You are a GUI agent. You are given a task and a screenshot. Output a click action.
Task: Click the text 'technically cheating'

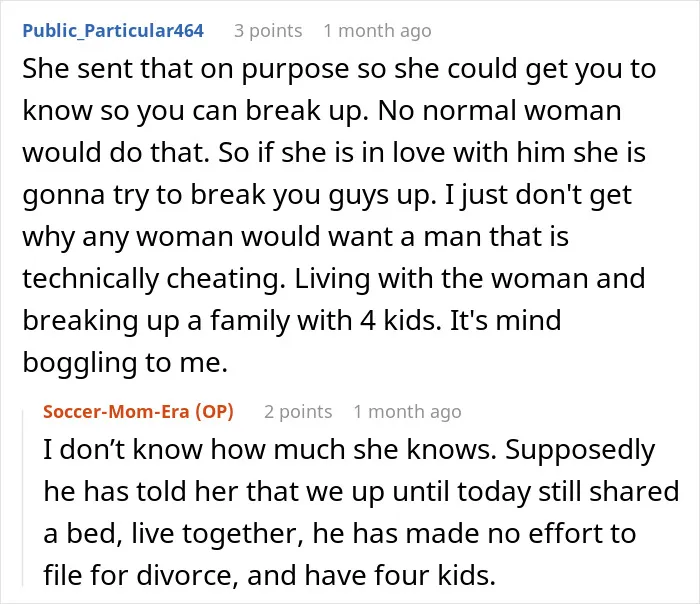click(x=154, y=279)
